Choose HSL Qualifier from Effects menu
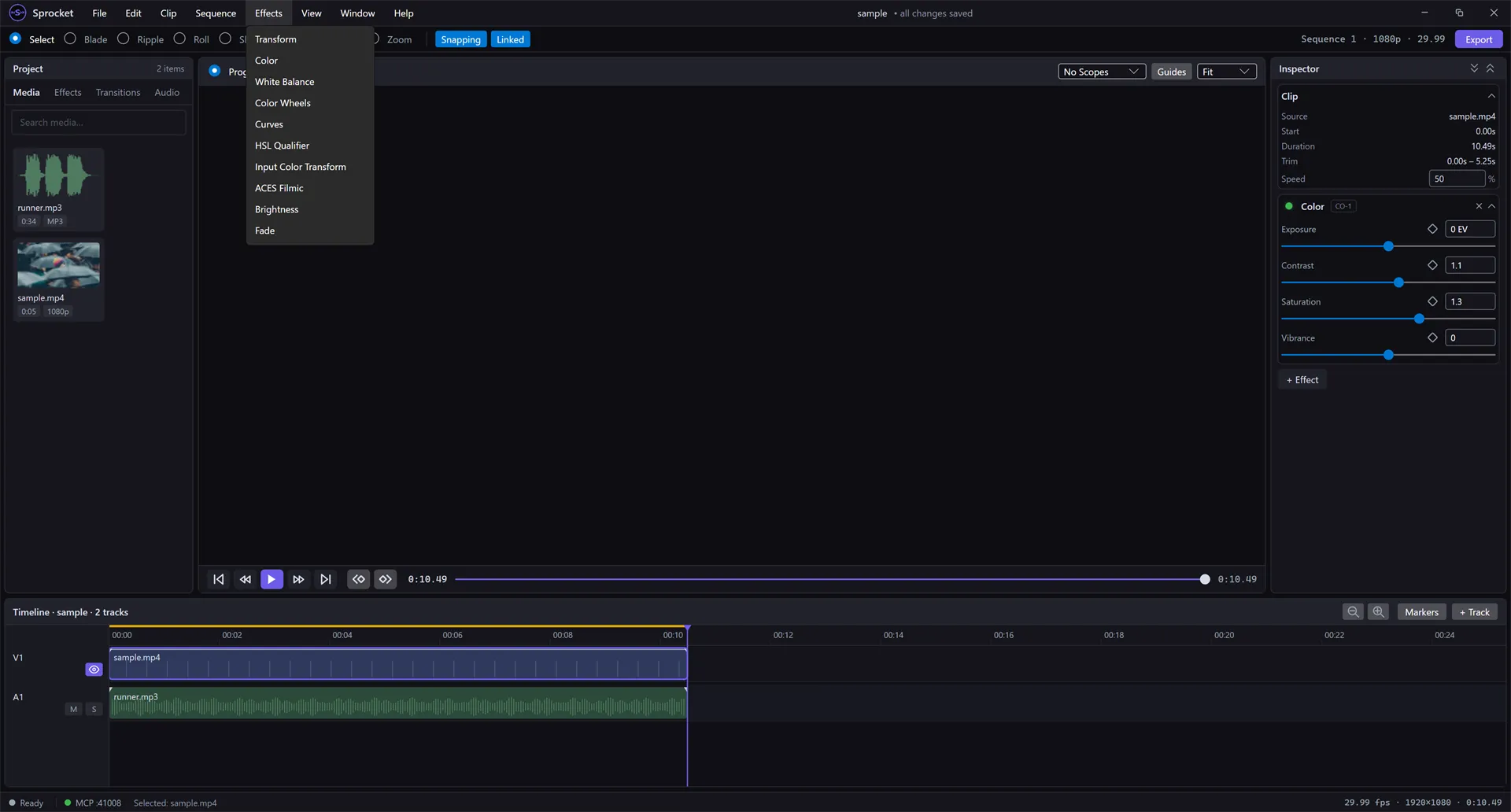The image size is (1511, 812). tap(309, 146)
